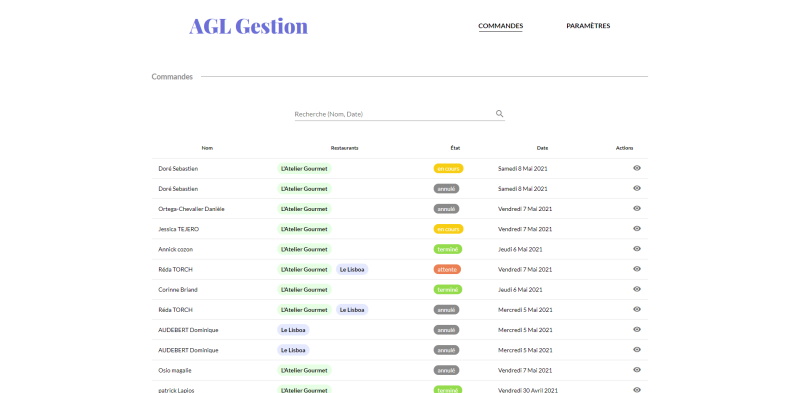Open the Paramètres menu
Screen dimensions: 800x393
pos(588,26)
